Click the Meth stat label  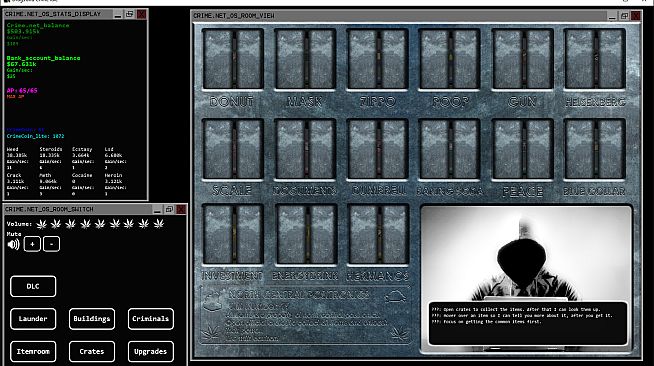point(45,175)
